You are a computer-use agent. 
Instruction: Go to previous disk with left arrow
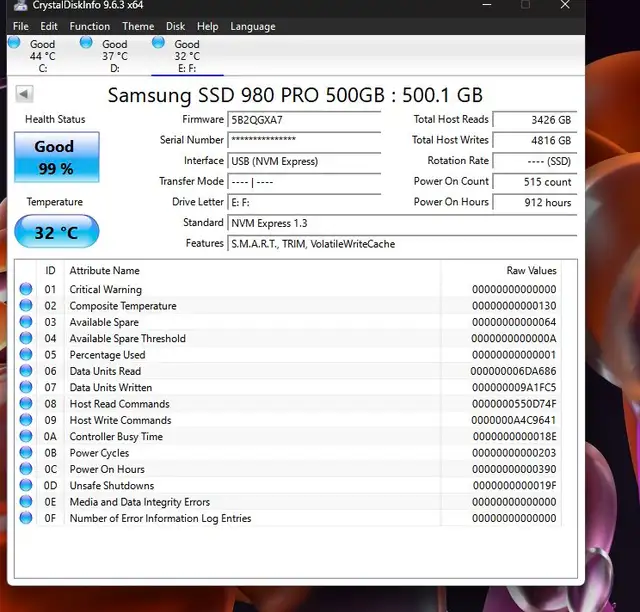pyautogui.click(x=24, y=94)
